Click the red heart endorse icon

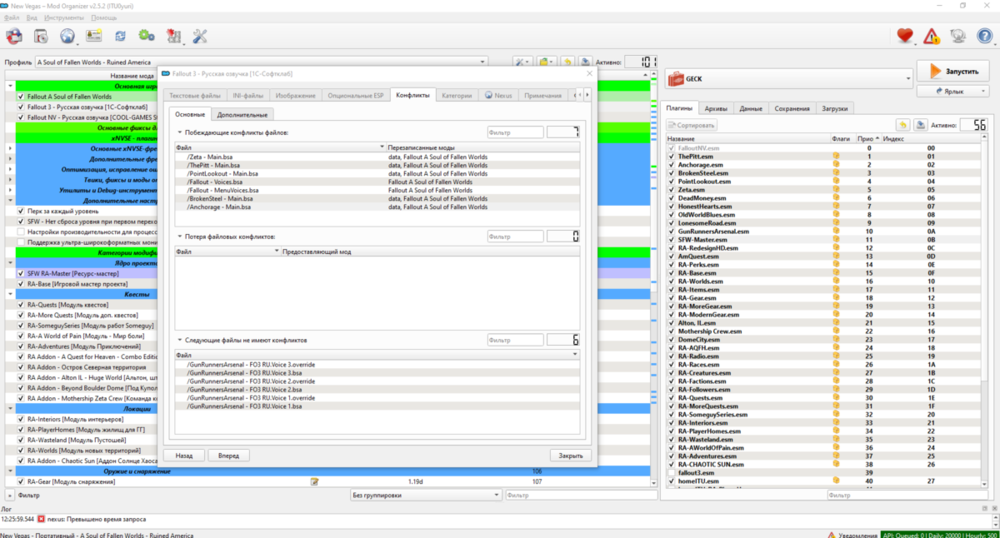tap(904, 36)
